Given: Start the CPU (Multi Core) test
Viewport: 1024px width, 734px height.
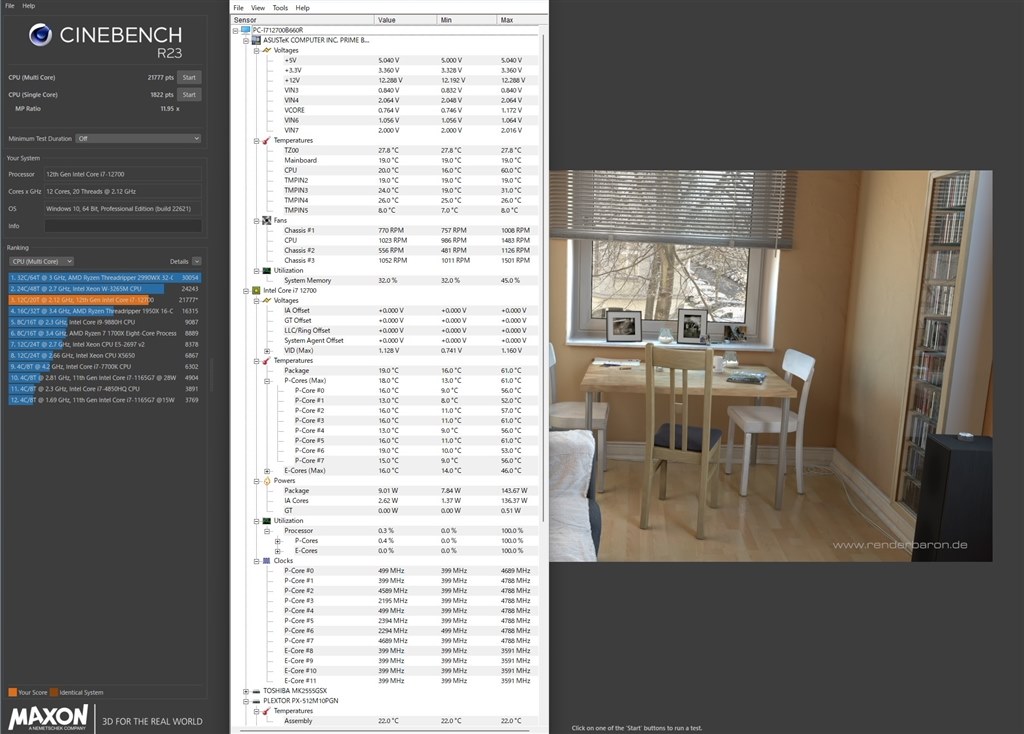Looking at the screenshot, I should click(x=189, y=78).
